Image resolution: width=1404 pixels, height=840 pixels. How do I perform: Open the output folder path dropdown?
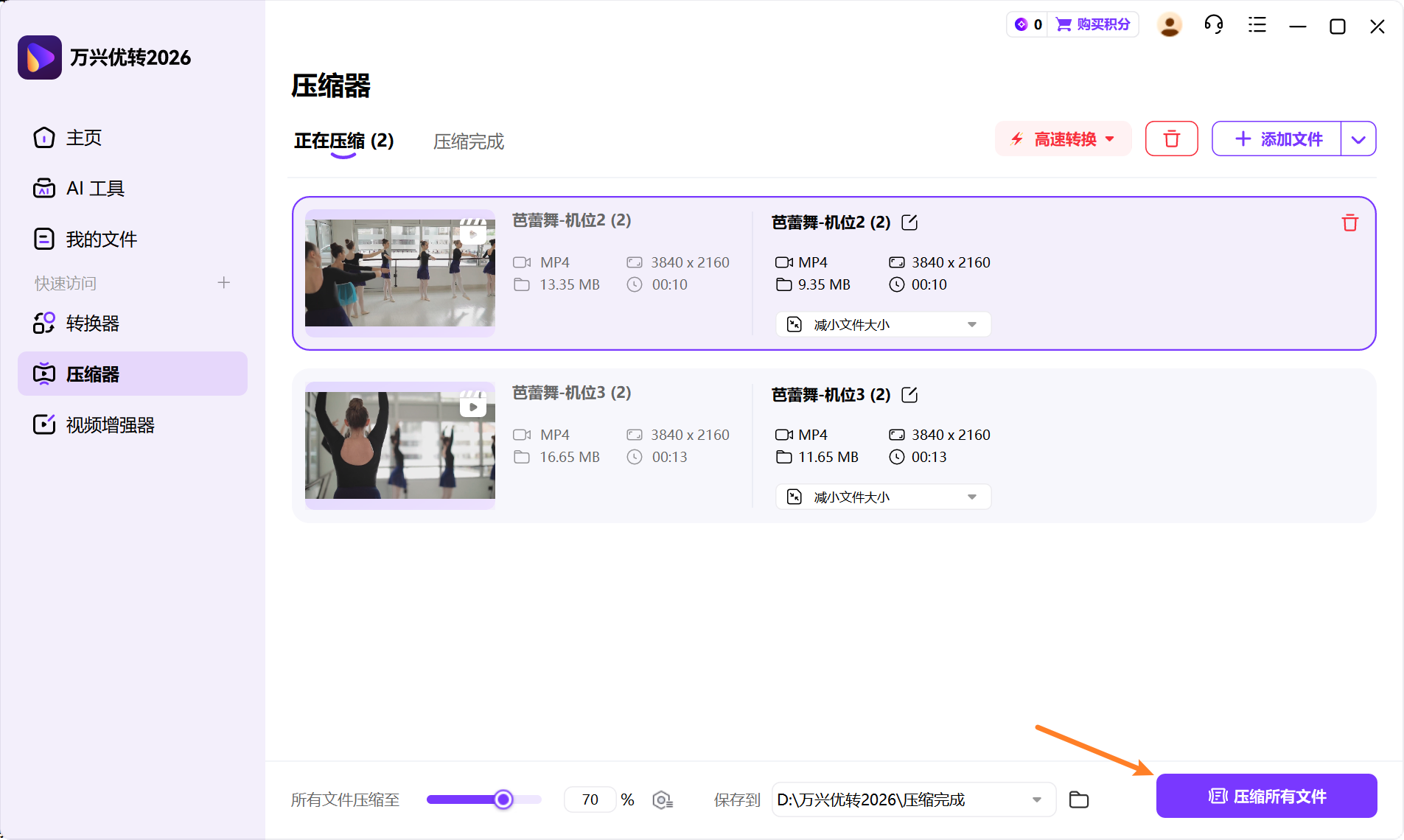click(1037, 799)
